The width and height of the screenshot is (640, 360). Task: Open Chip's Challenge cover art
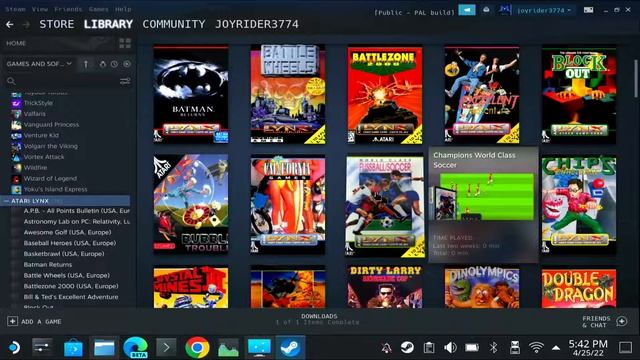pyautogui.click(x=579, y=204)
